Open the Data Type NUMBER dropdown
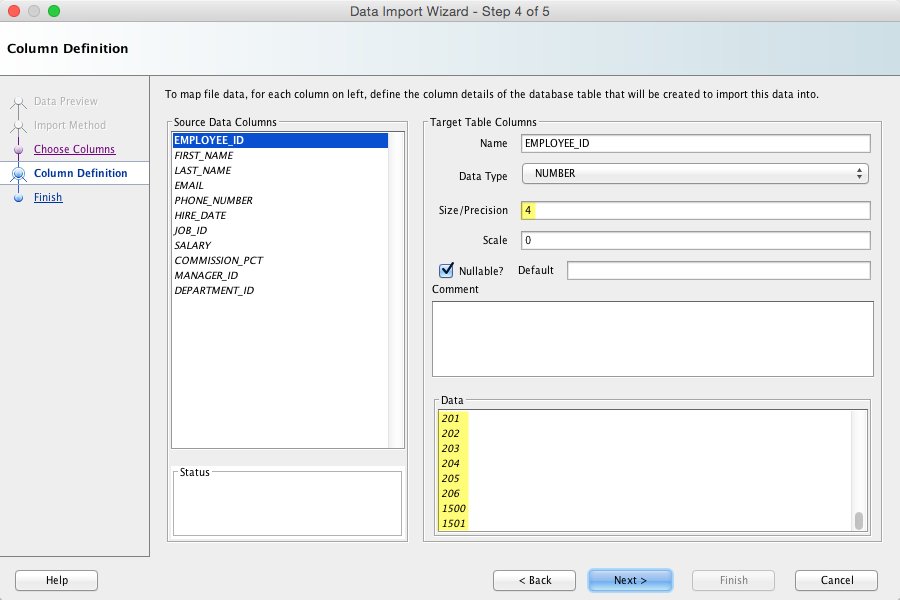900x600 pixels. click(x=695, y=173)
